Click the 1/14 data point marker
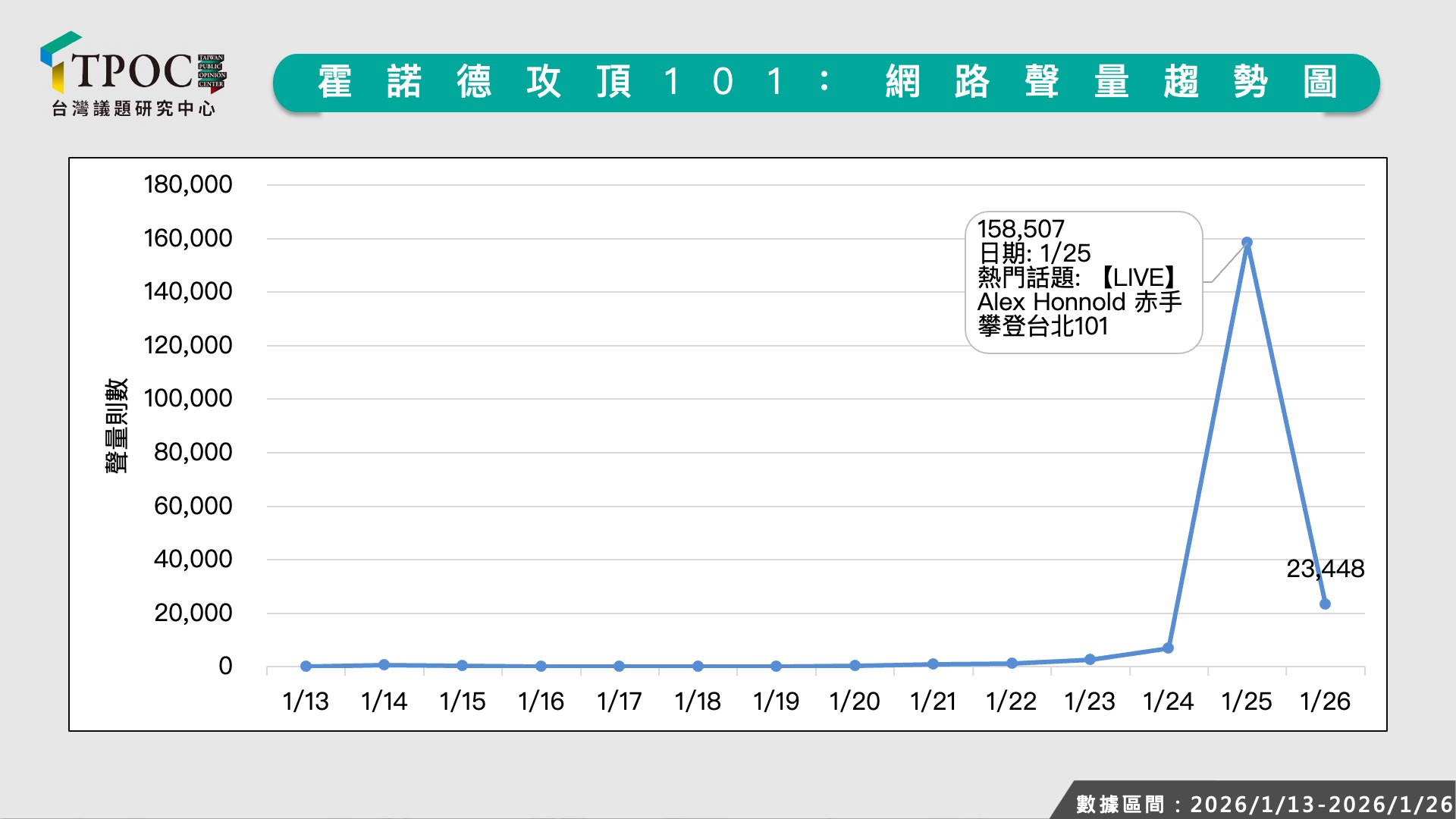The height and width of the screenshot is (819, 1456). pyautogui.click(x=384, y=664)
